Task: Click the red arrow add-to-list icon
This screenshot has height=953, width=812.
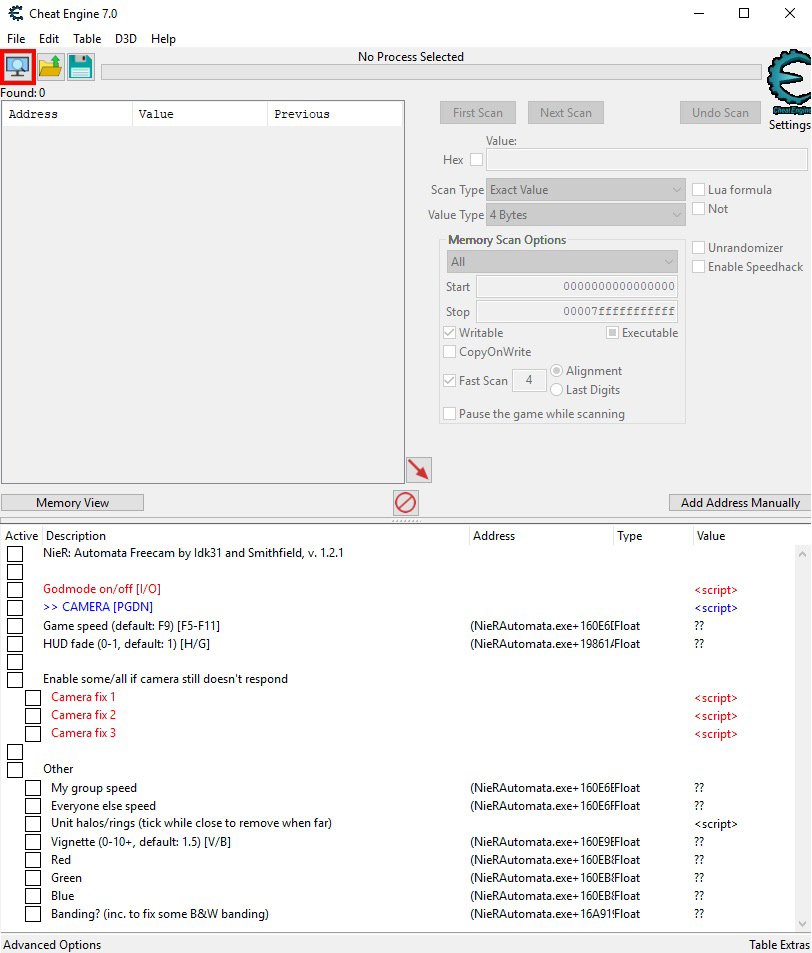Action: pyautogui.click(x=419, y=470)
